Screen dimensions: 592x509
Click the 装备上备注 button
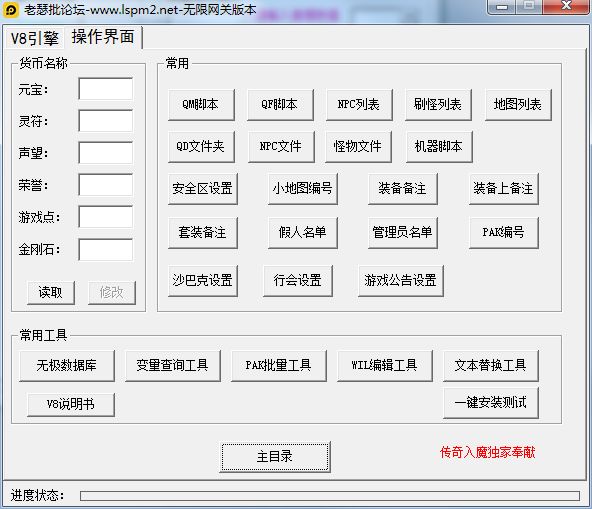[503, 188]
